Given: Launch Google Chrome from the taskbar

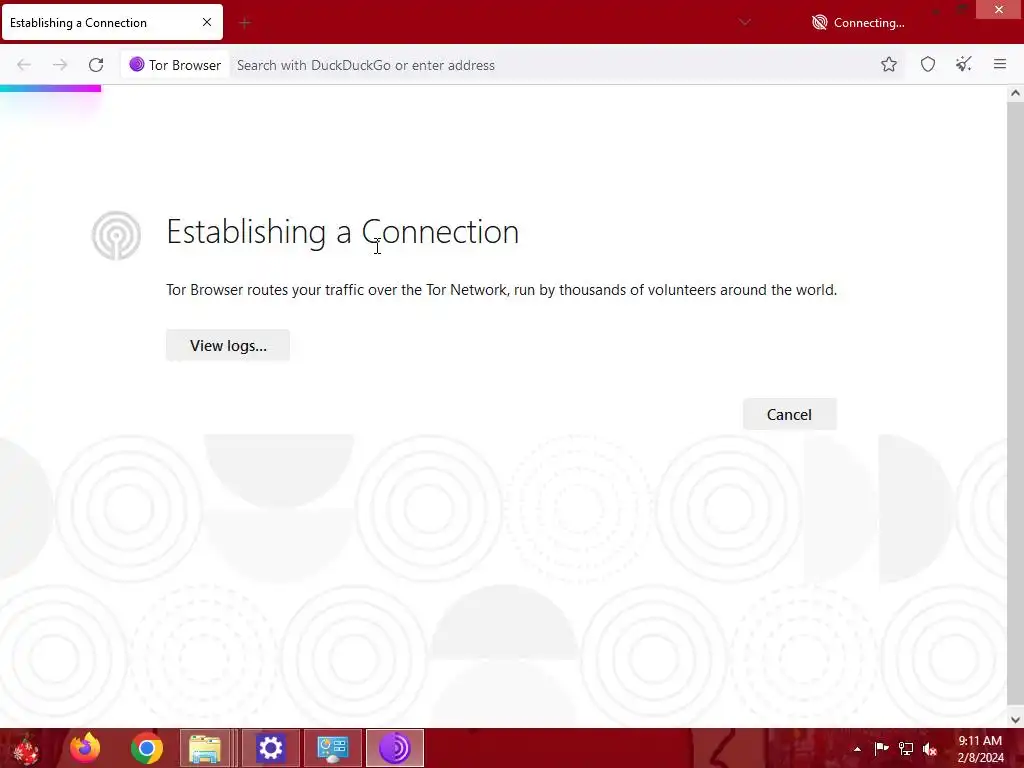Looking at the screenshot, I should tap(146, 748).
